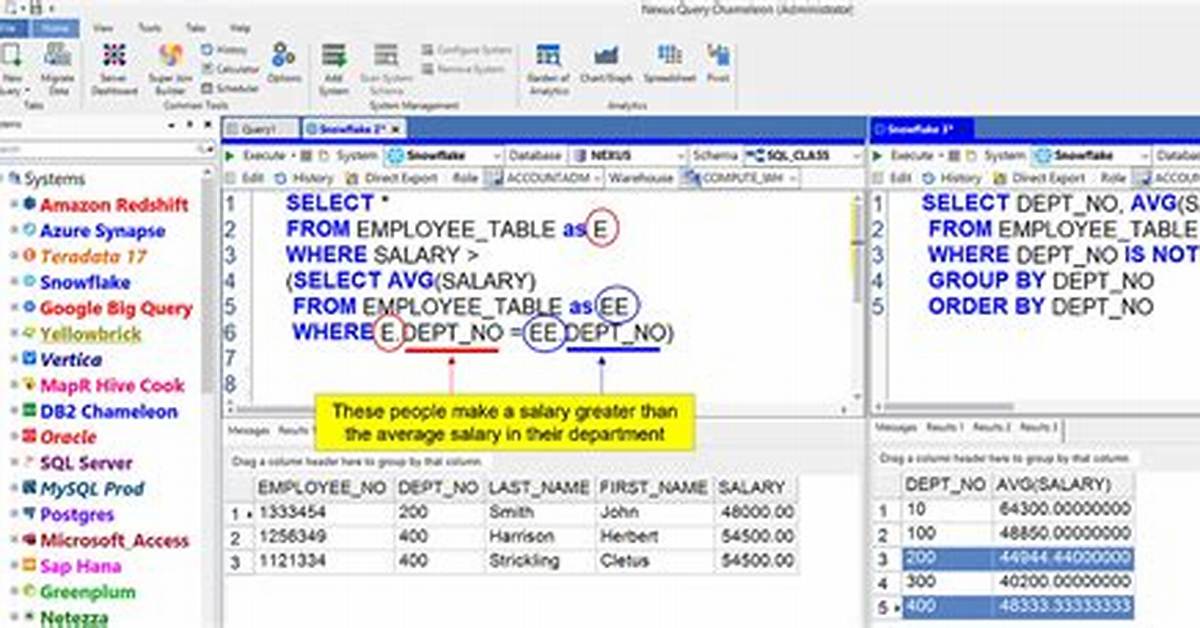Click the LAST_NAME column header
This screenshot has width=1200, height=628.
click(x=539, y=487)
